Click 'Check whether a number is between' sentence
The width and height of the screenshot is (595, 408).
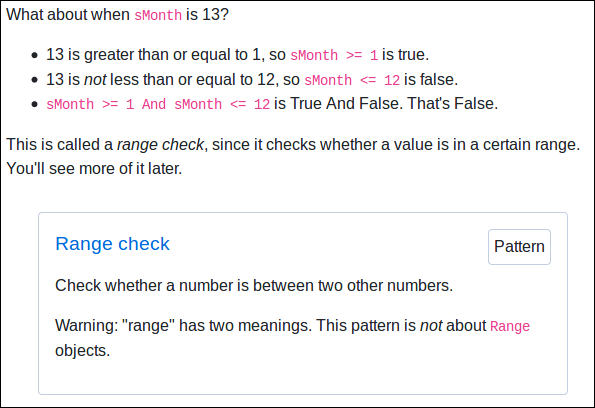(254, 285)
